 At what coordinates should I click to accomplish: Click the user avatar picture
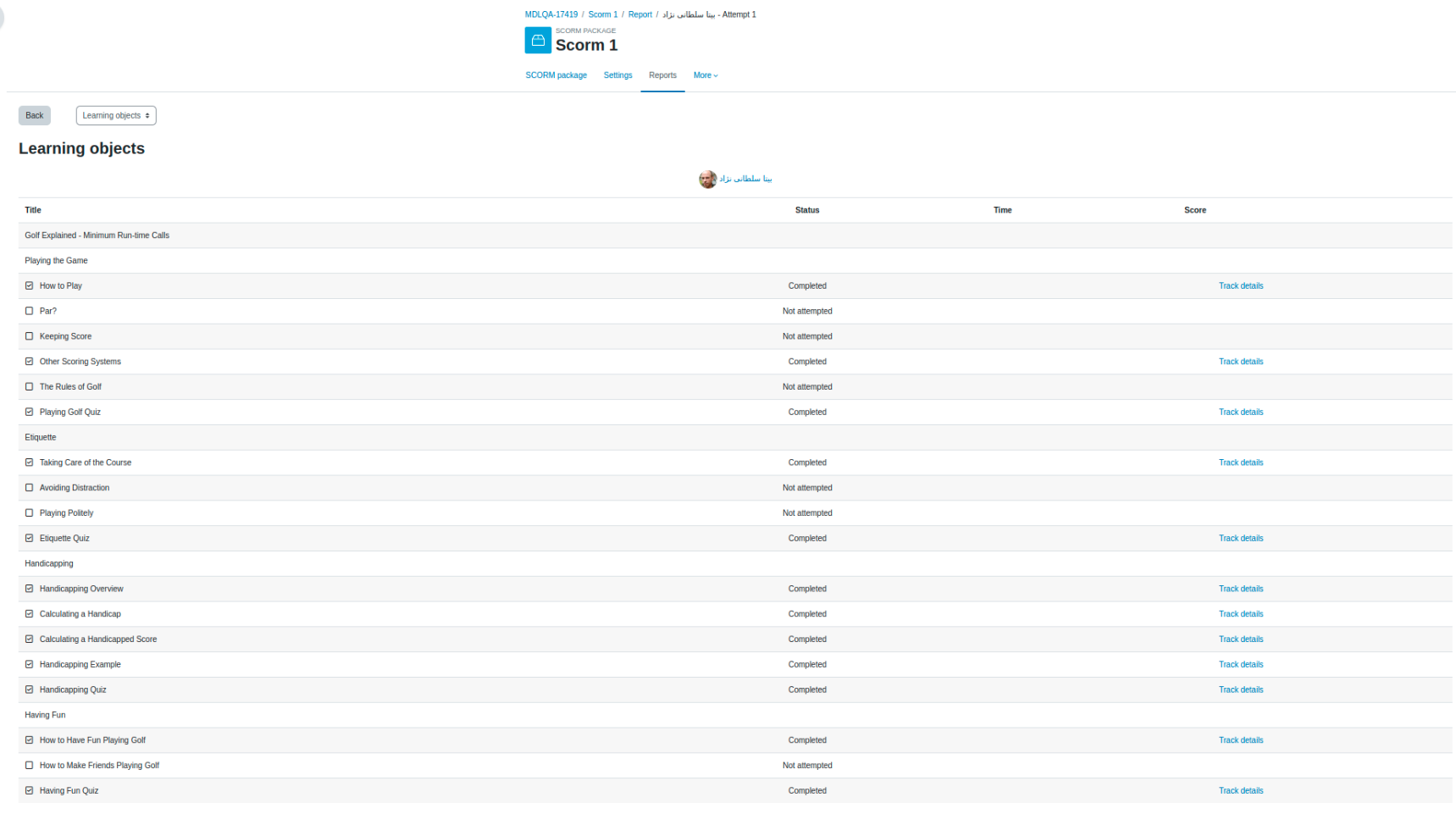point(707,179)
